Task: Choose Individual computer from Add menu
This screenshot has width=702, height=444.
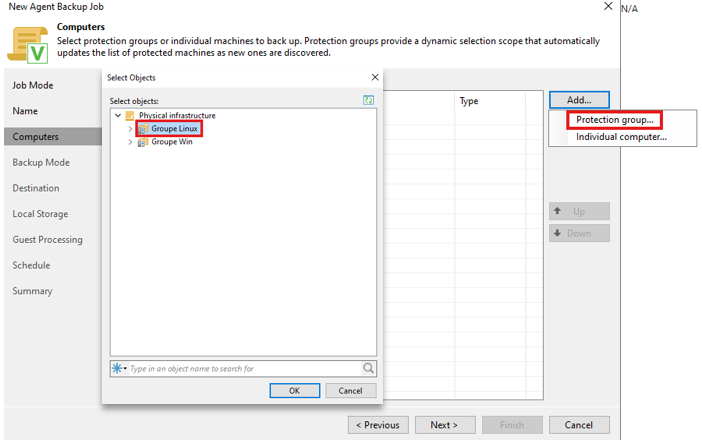Action: coord(621,136)
